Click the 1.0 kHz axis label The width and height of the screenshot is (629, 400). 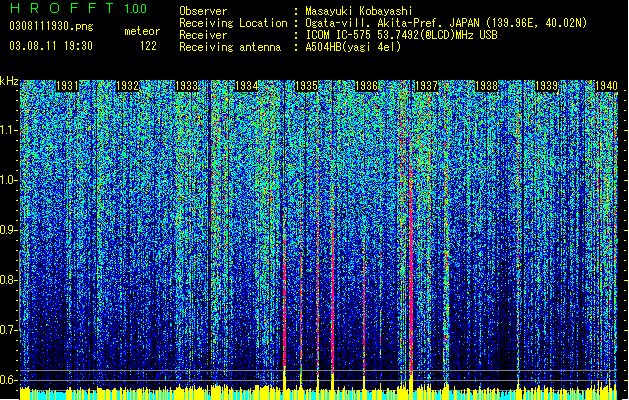pos(9,180)
